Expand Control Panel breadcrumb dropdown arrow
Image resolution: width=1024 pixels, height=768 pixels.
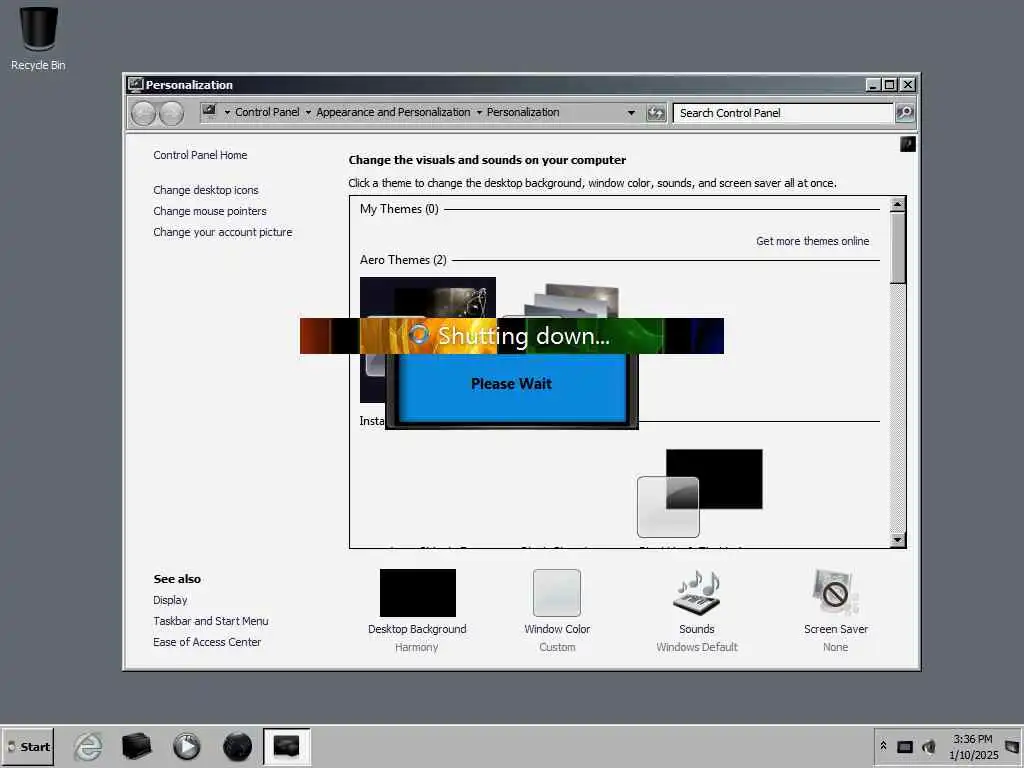pos(227,112)
